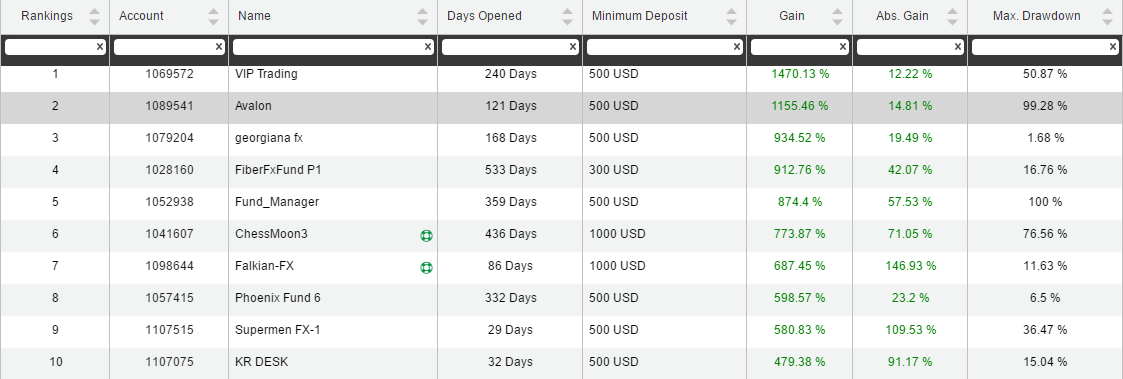Open the VIP Trading account name
This screenshot has width=1123, height=379.
[266, 74]
